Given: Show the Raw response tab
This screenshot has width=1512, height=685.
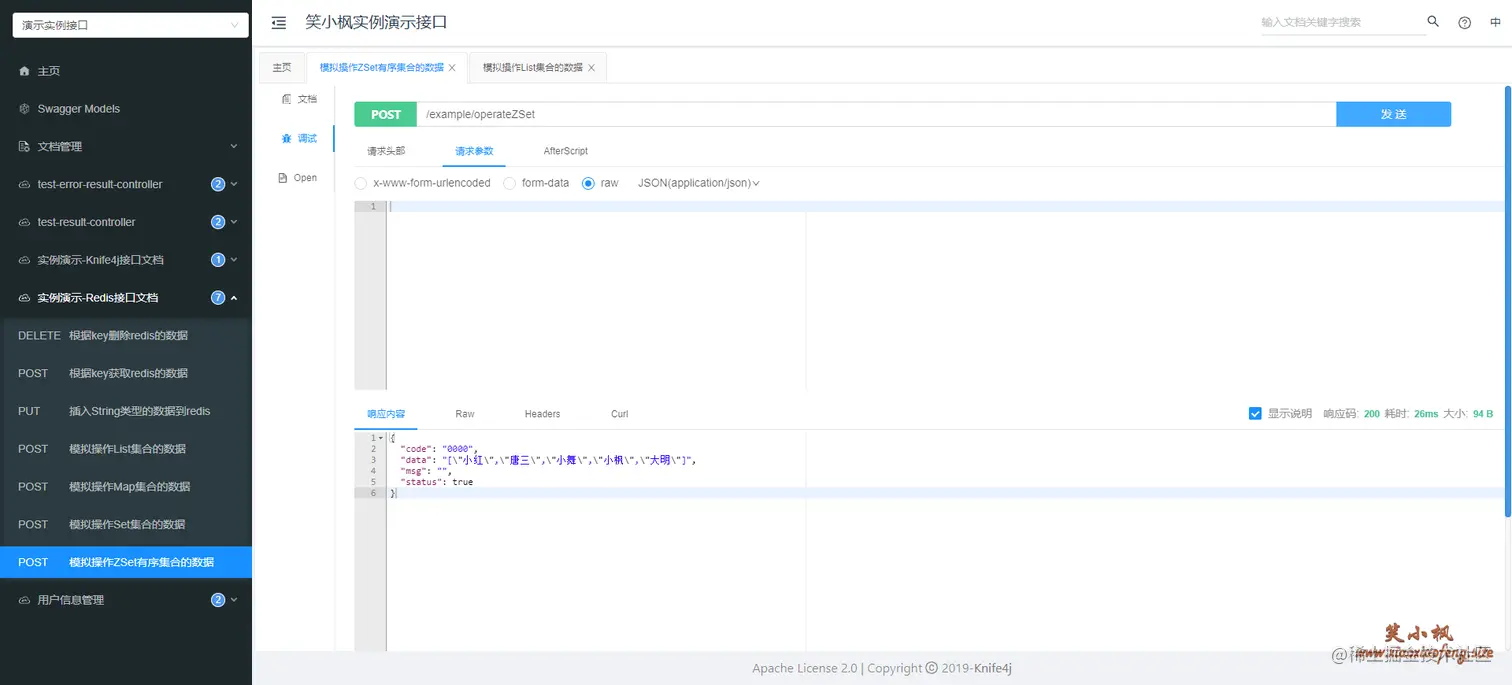Looking at the screenshot, I should pyautogui.click(x=465, y=414).
